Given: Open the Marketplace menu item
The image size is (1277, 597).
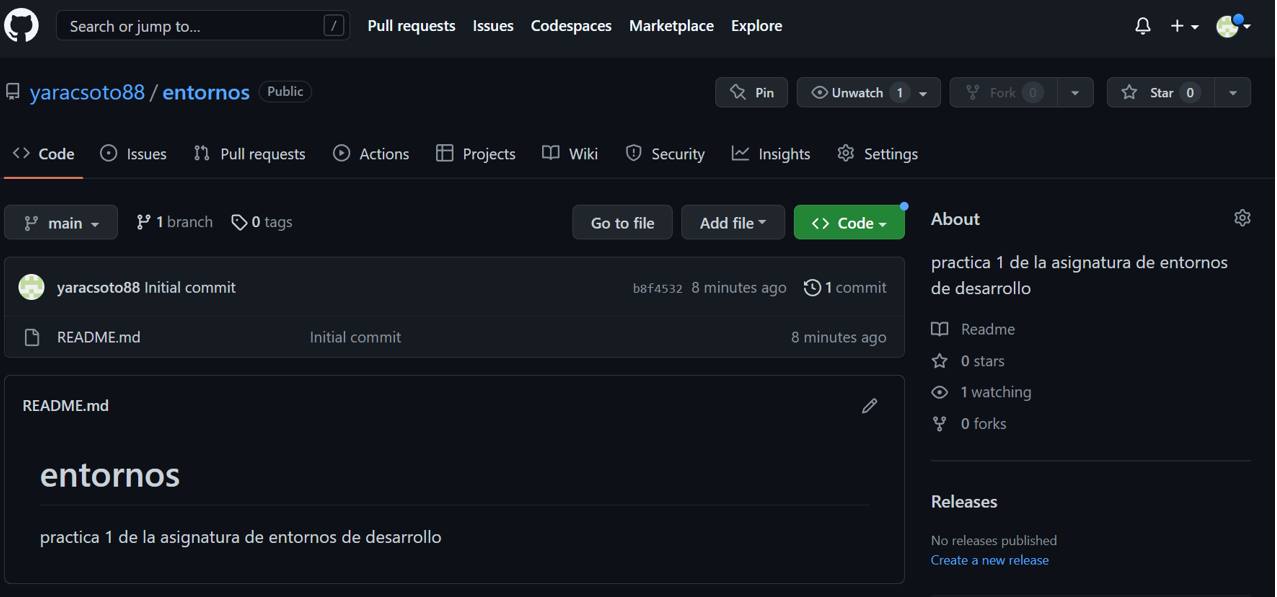Looking at the screenshot, I should click(671, 25).
